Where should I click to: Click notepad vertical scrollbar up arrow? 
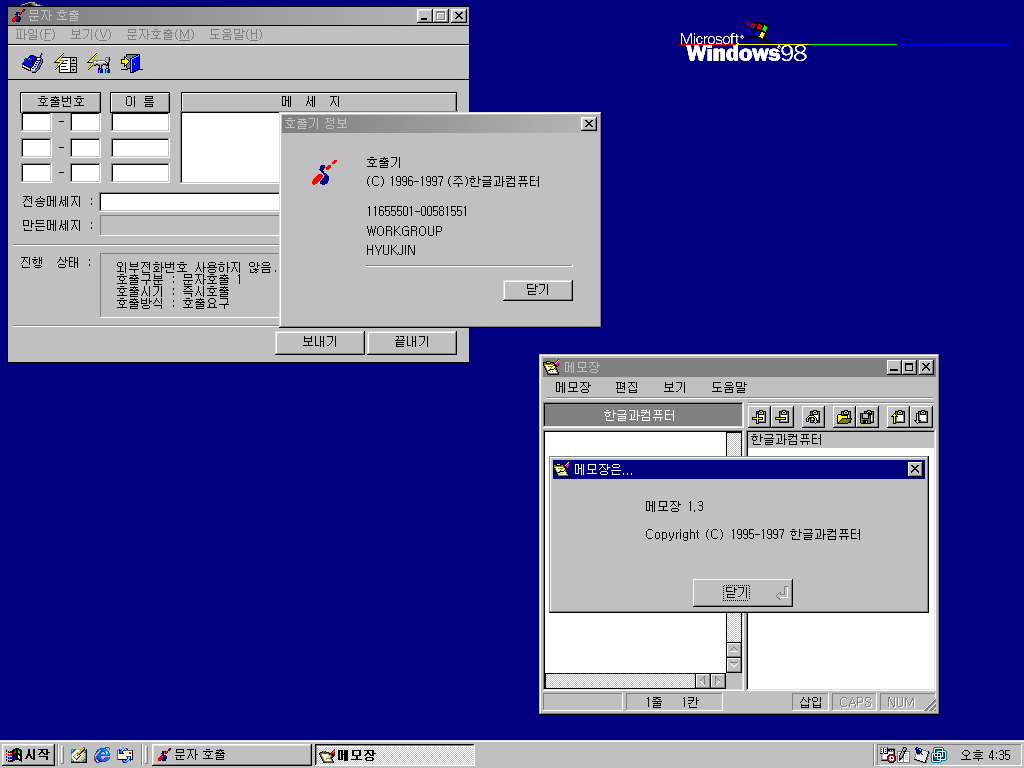coord(734,650)
